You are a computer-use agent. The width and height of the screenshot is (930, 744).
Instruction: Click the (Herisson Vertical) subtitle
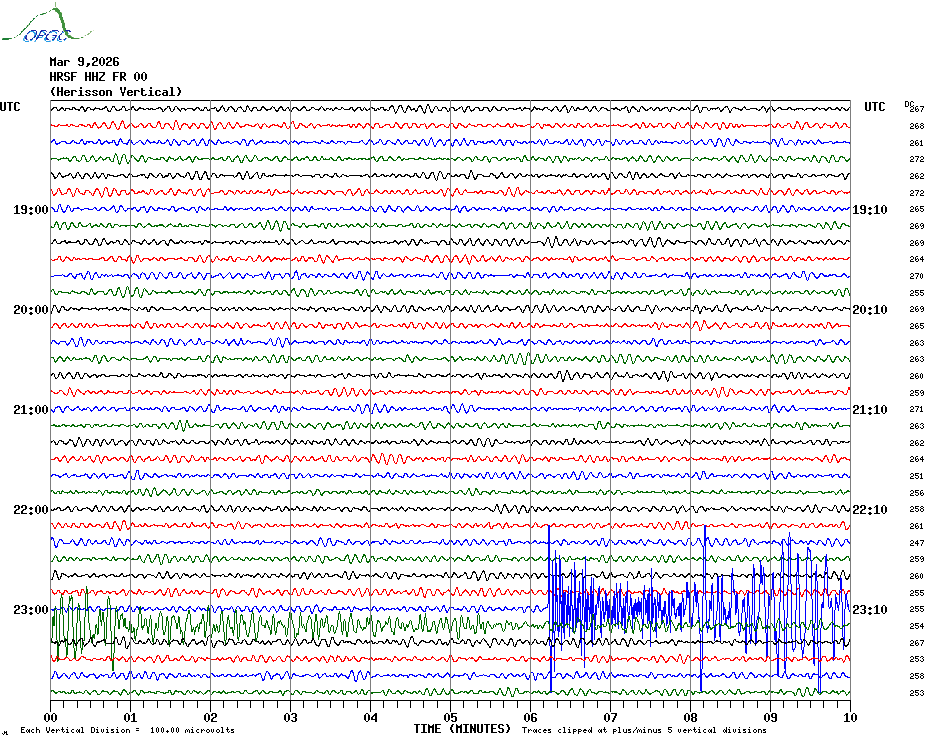116,92
